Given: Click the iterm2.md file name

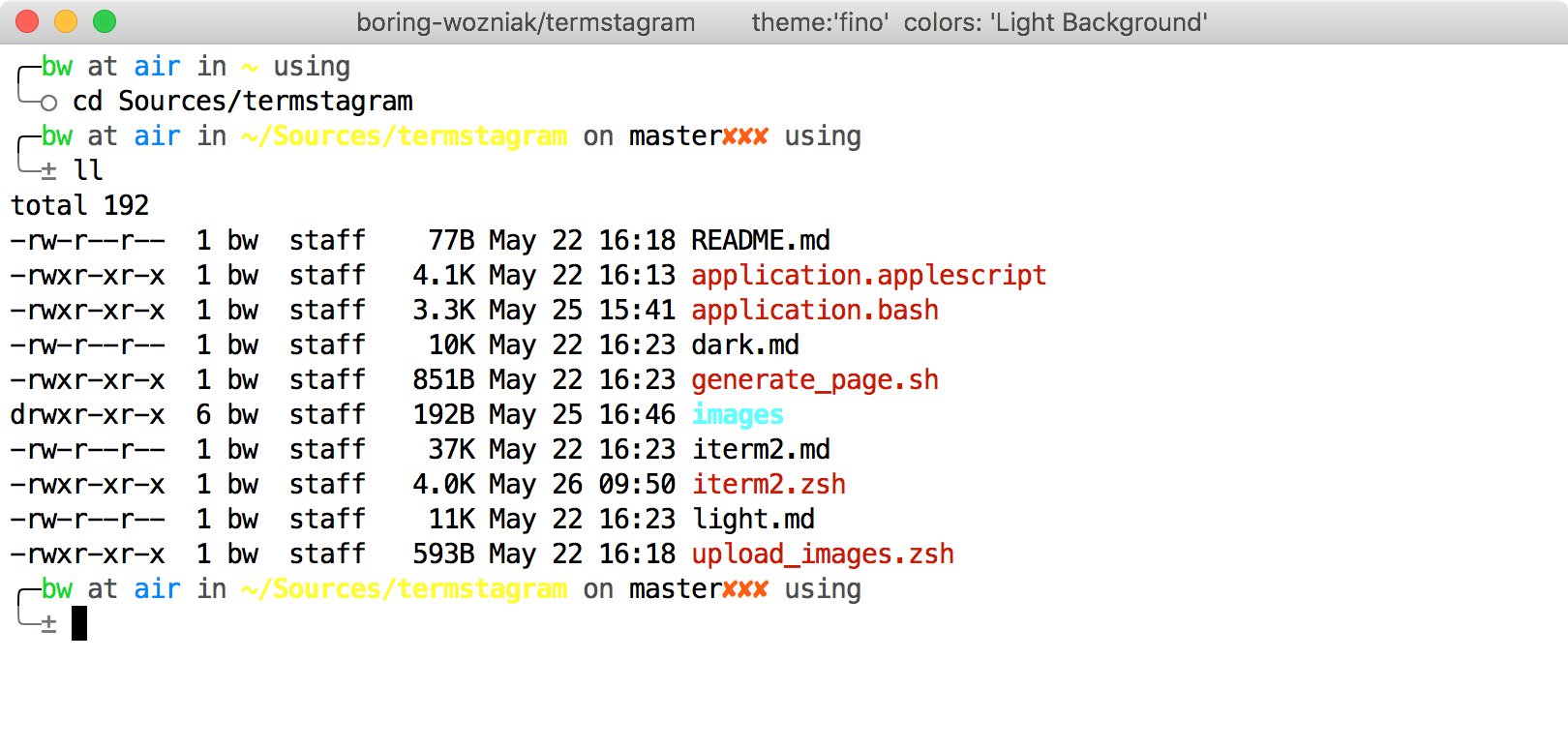Looking at the screenshot, I should (x=761, y=449).
